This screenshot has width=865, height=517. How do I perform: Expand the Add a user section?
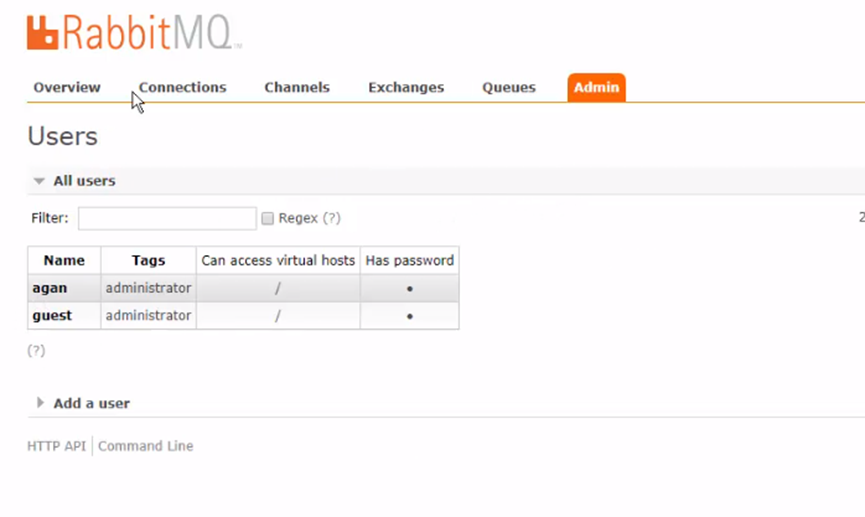tap(83, 403)
